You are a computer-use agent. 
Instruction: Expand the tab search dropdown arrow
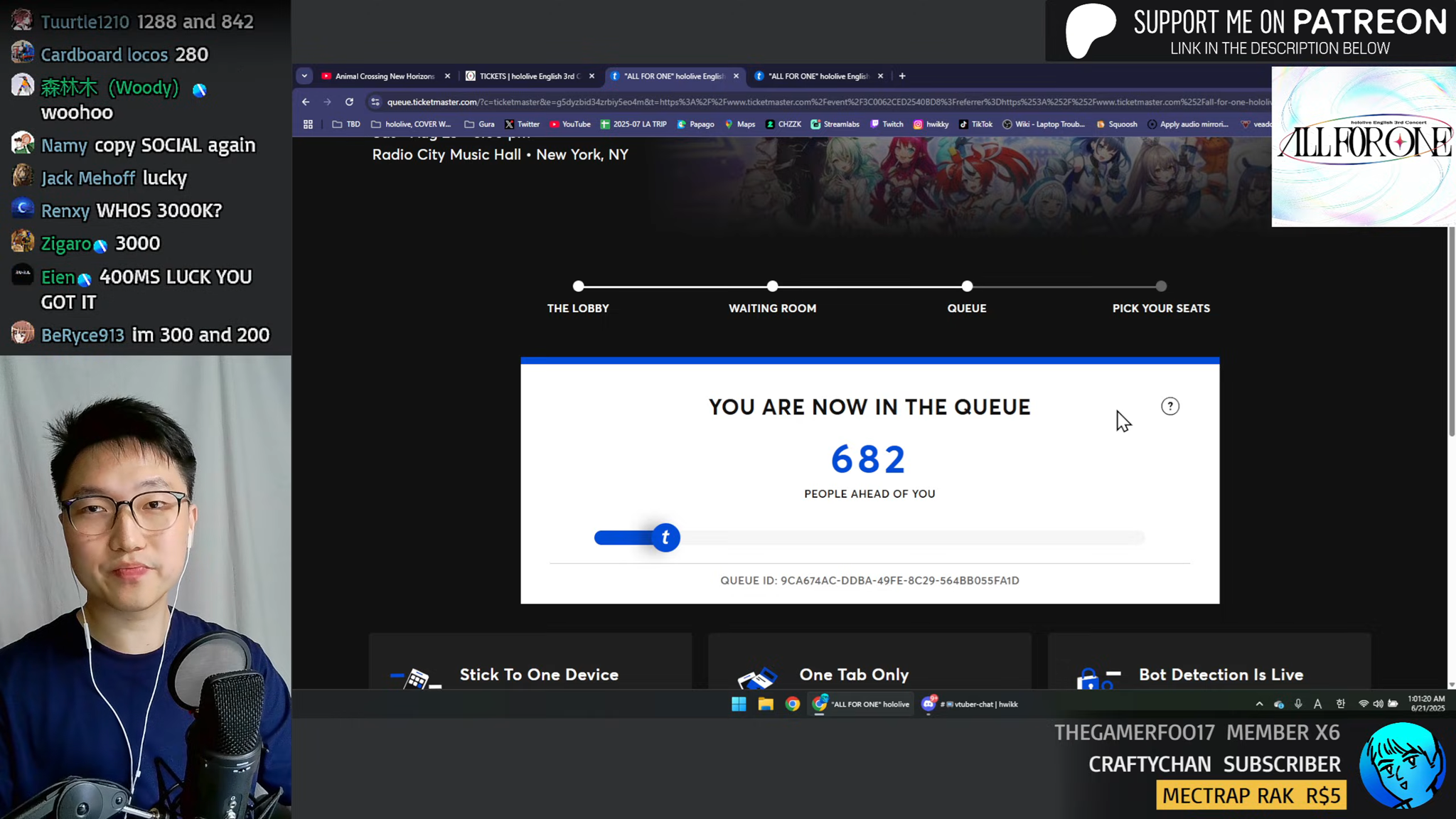click(304, 76)
